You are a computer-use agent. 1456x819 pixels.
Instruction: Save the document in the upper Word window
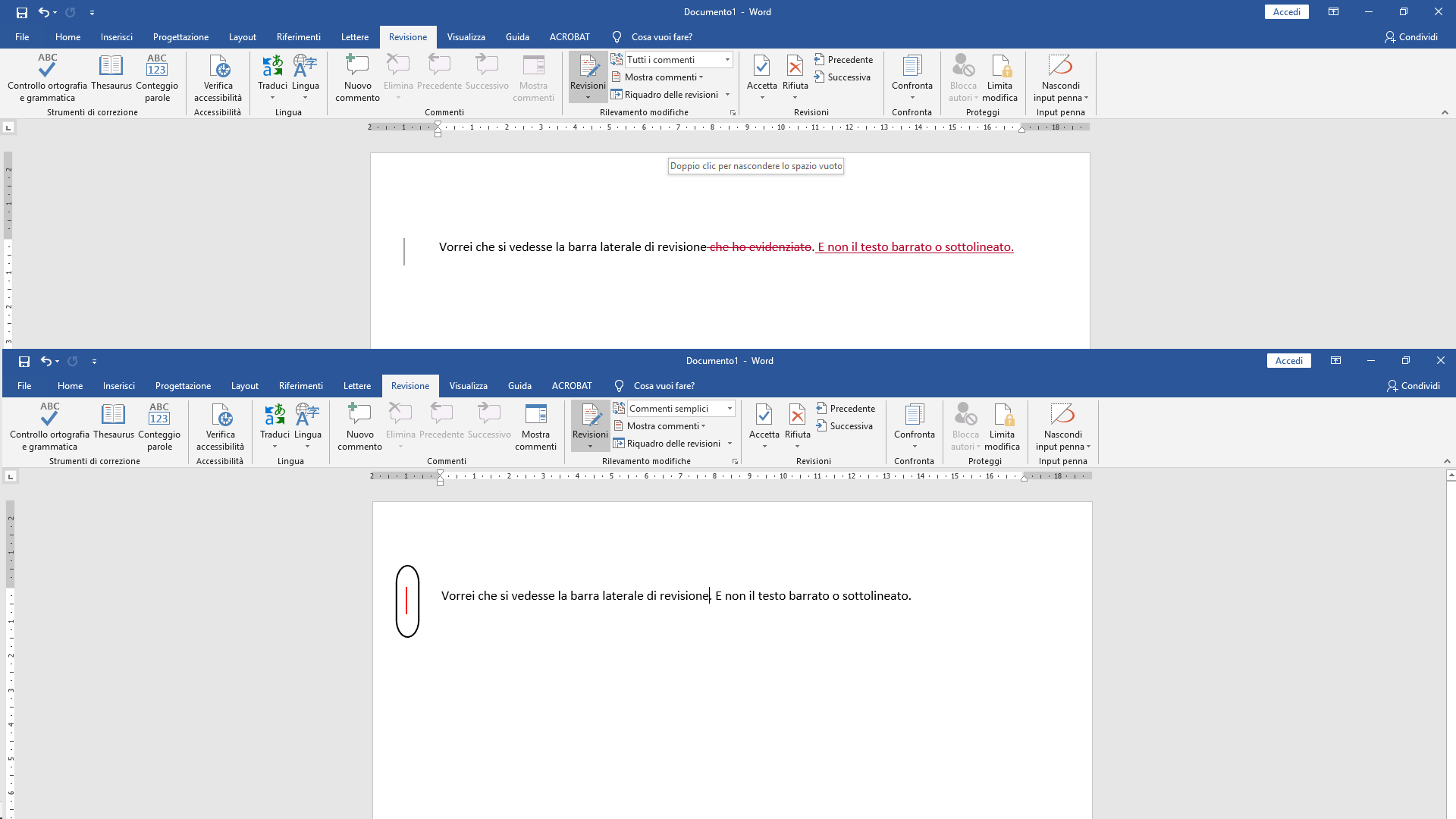point(22,12)
